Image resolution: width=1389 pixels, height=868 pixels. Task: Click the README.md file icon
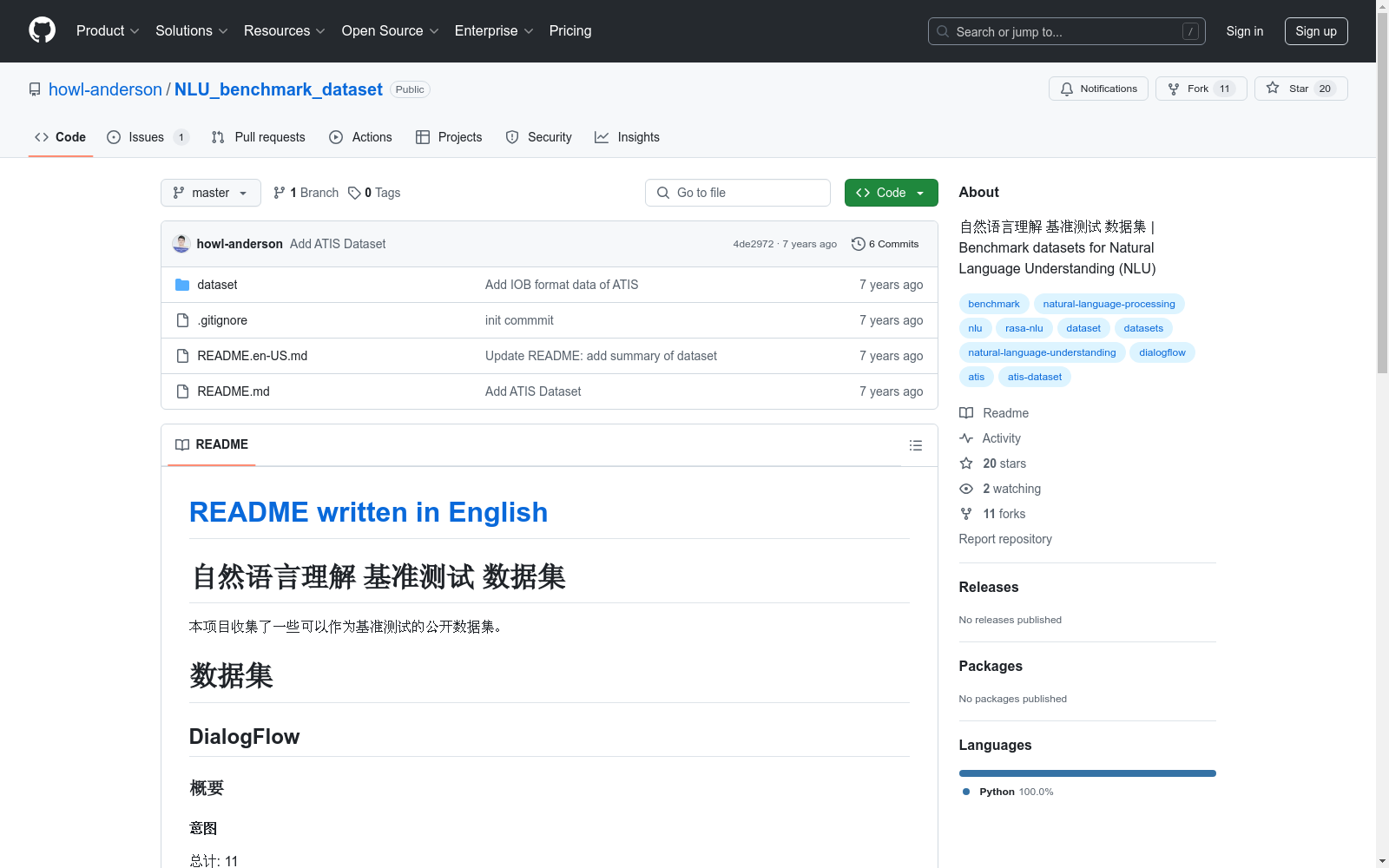coord(182,391)
